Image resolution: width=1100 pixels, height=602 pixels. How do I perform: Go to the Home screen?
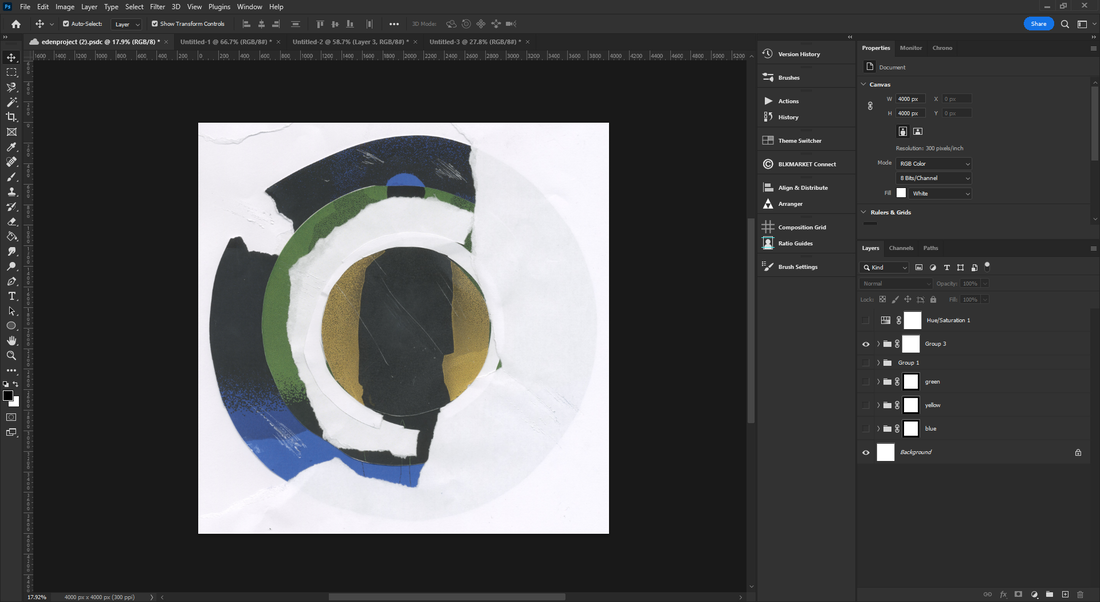click(16, 24)
